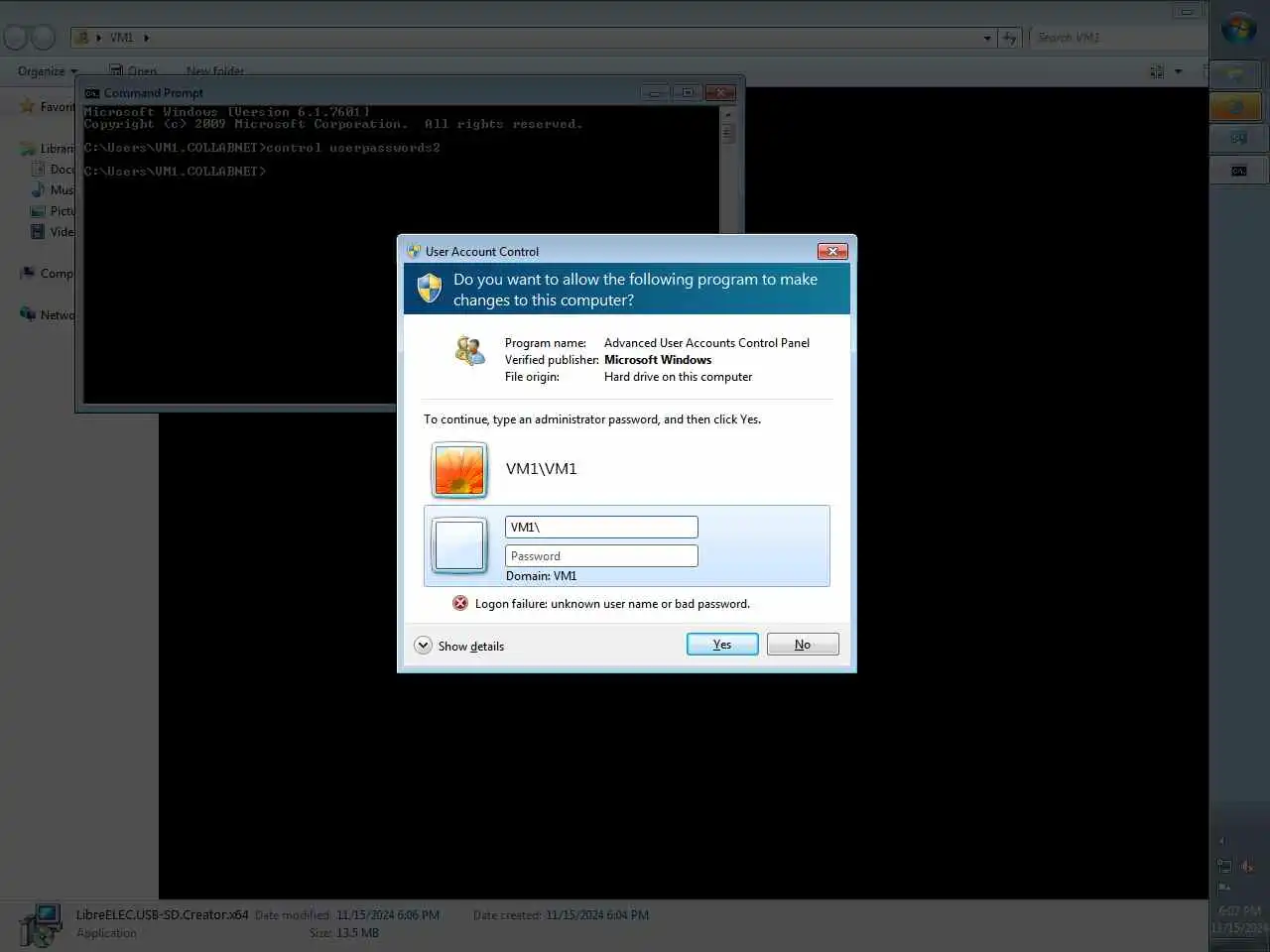Image resolution: width=1270 pixels, height=952 pixels.
Task: Click the Advanced User Accounts program icon
Action: tap(469, 350)
